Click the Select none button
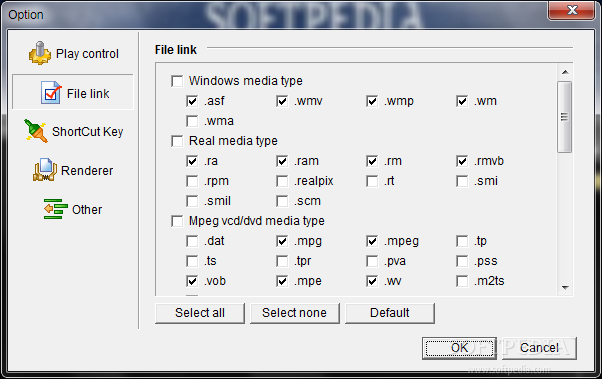The height and width of the screenshot is (379, 602). [294, 313]
